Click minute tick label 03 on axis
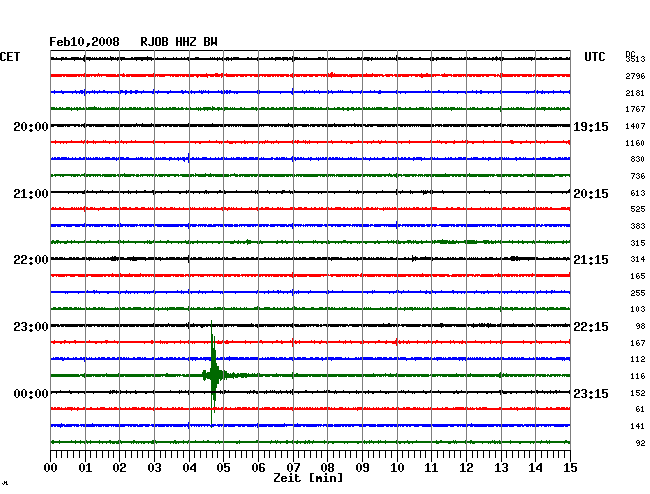This screenshot has width=650, height=494. [154, 467]
